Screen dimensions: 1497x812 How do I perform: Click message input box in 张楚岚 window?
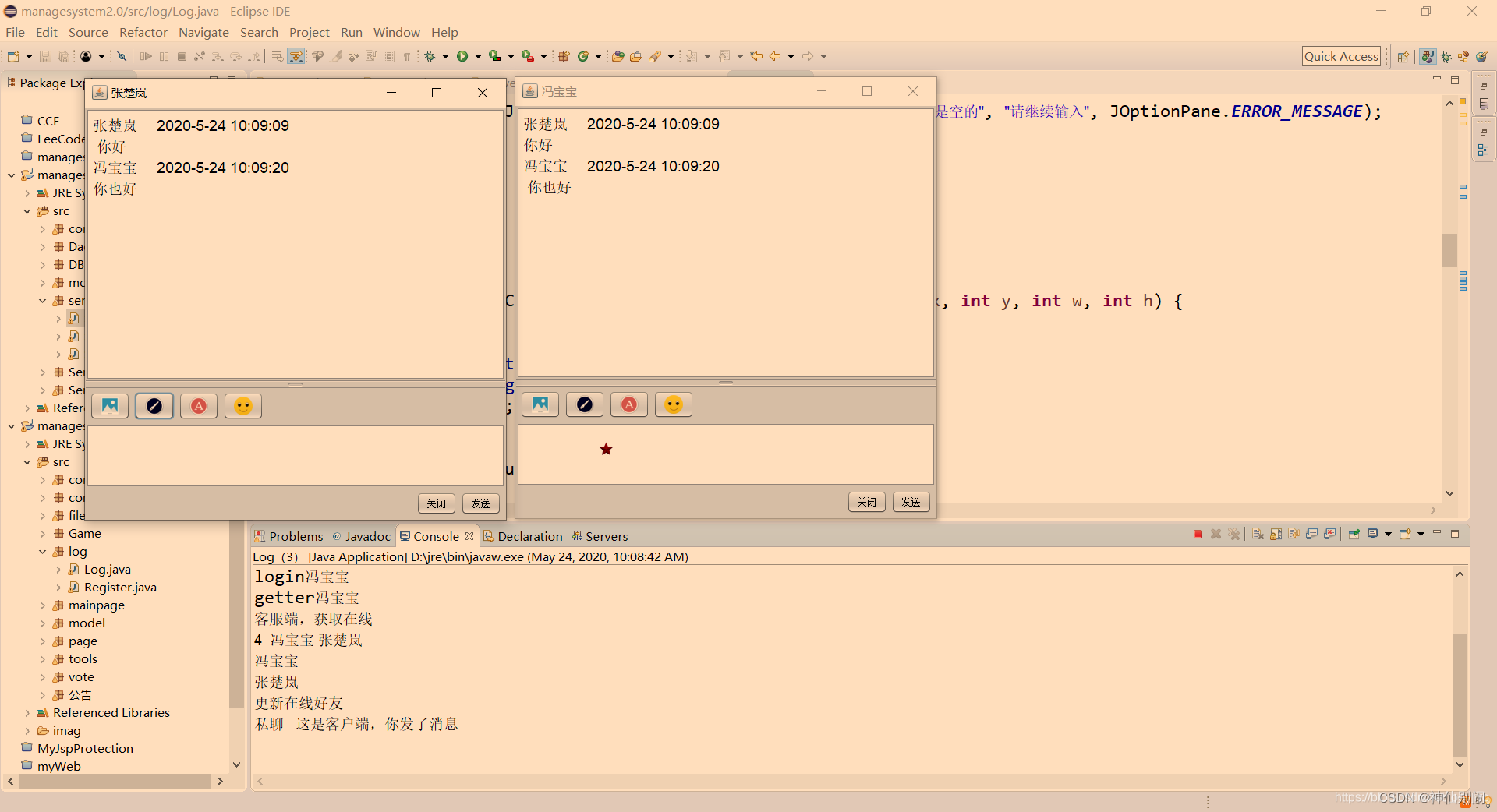pos(296,455)
